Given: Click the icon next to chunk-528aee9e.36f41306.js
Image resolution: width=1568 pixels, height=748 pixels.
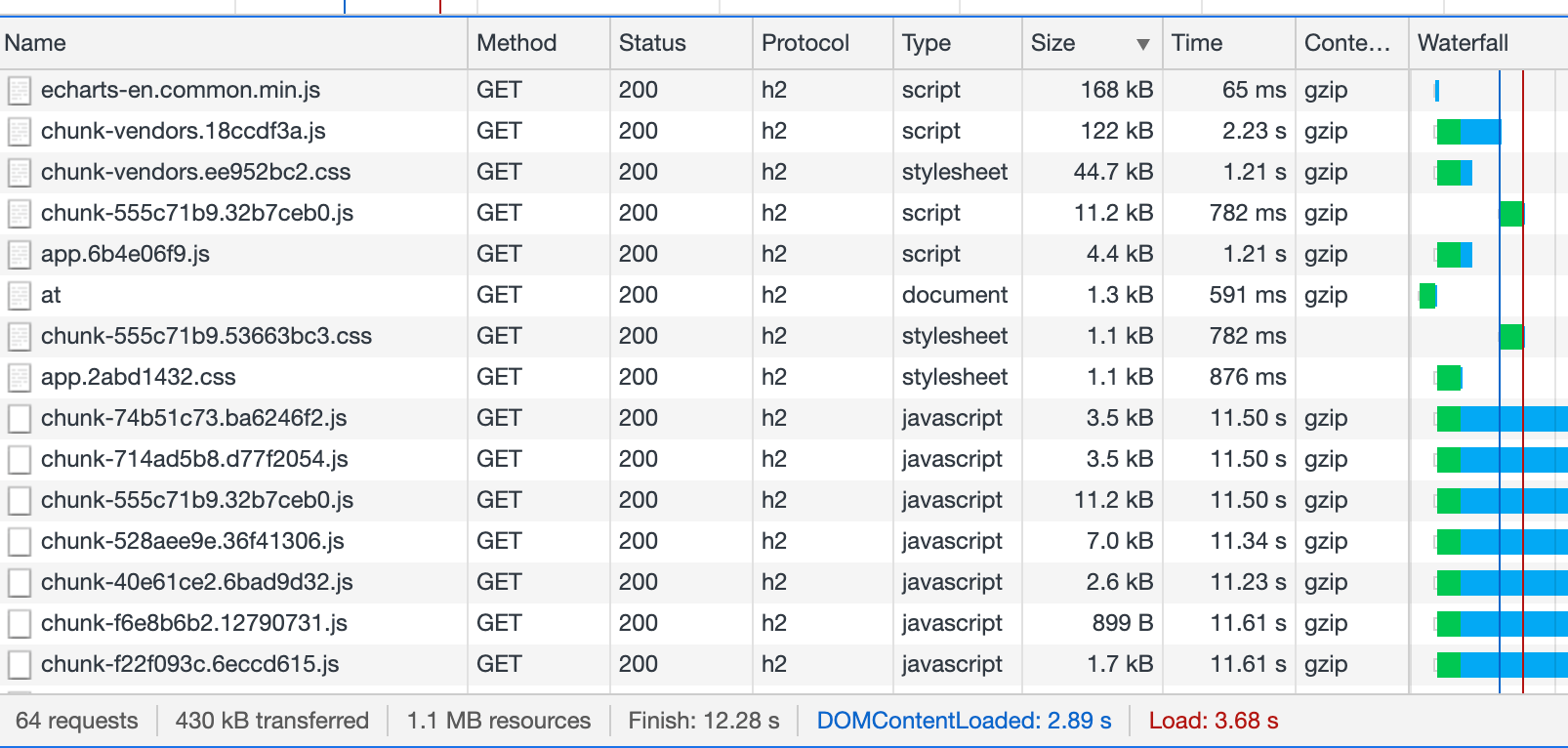Looking at the screenshot, I should (19, 542).
